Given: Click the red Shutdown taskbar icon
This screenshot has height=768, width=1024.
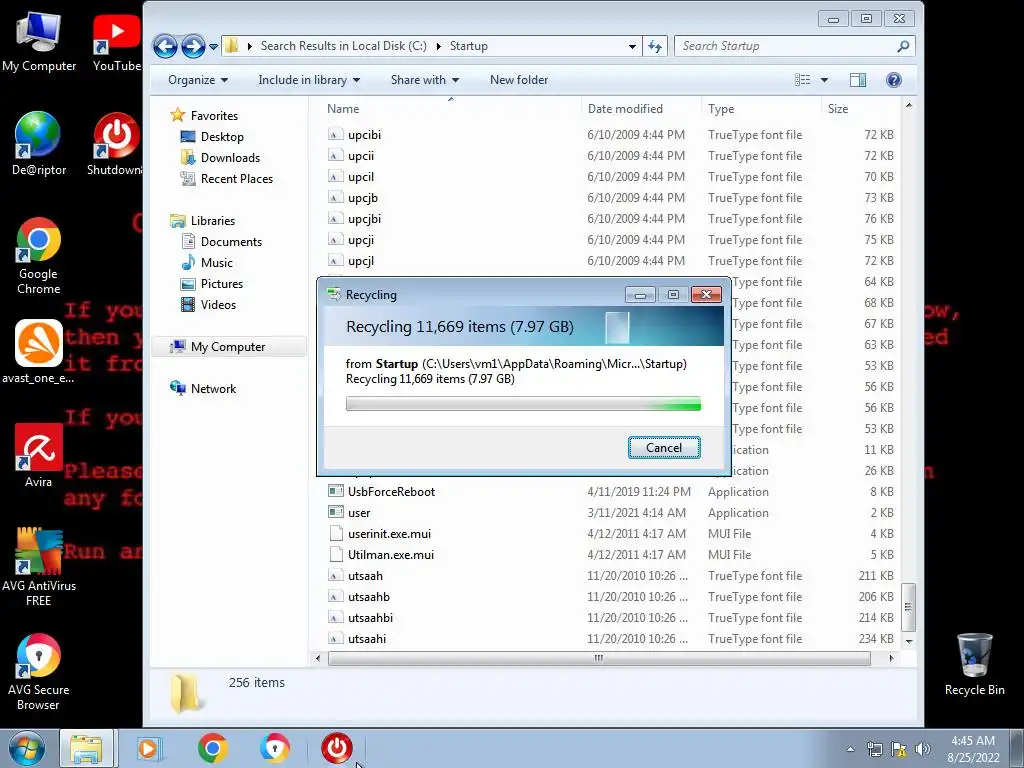Looking at the screenshot, I should (336, 748).
